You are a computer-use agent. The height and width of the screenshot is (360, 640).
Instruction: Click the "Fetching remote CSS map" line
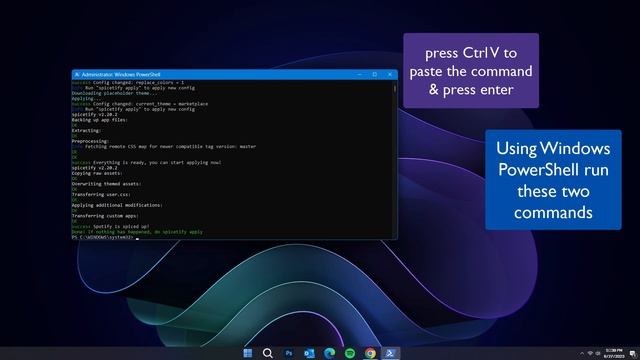[x=164, y=147]
